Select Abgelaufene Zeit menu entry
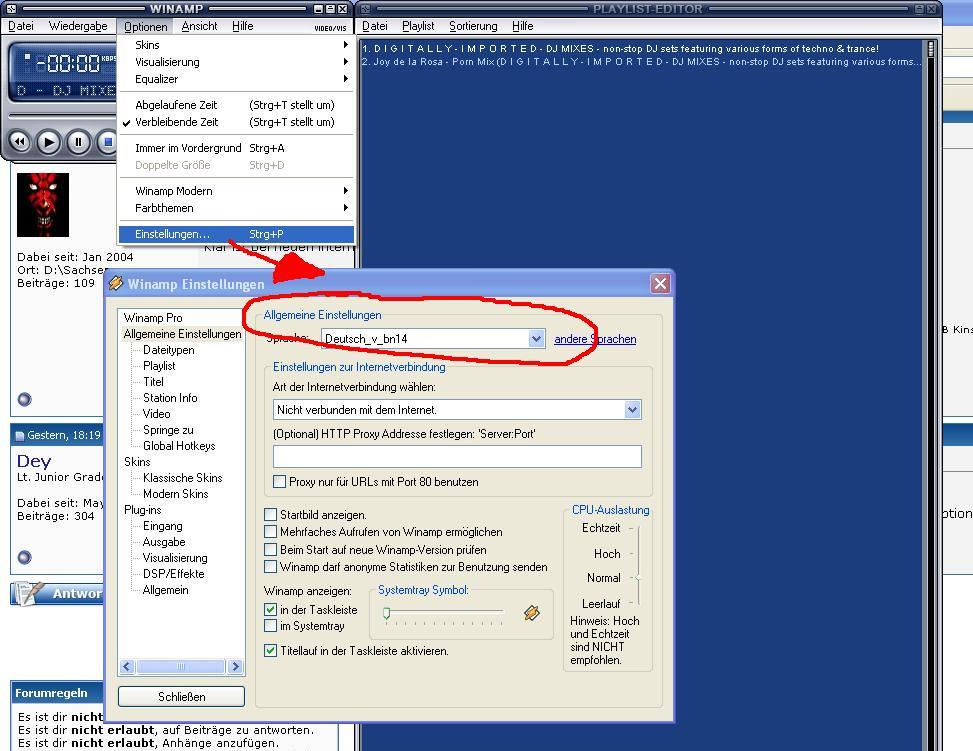This screenshot has height=751, width=973. (x=236, y=105)
